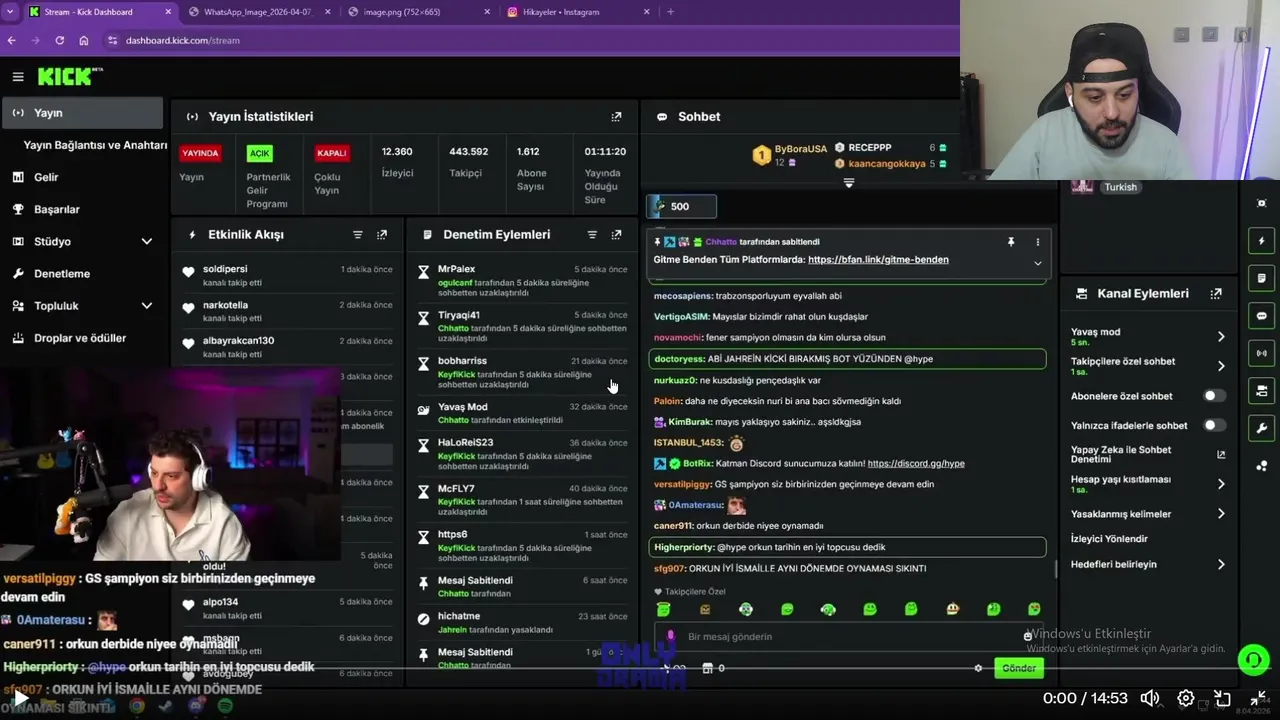
Task: Open the bfan.link/gitme-benden link
Action: pos(878,260)
